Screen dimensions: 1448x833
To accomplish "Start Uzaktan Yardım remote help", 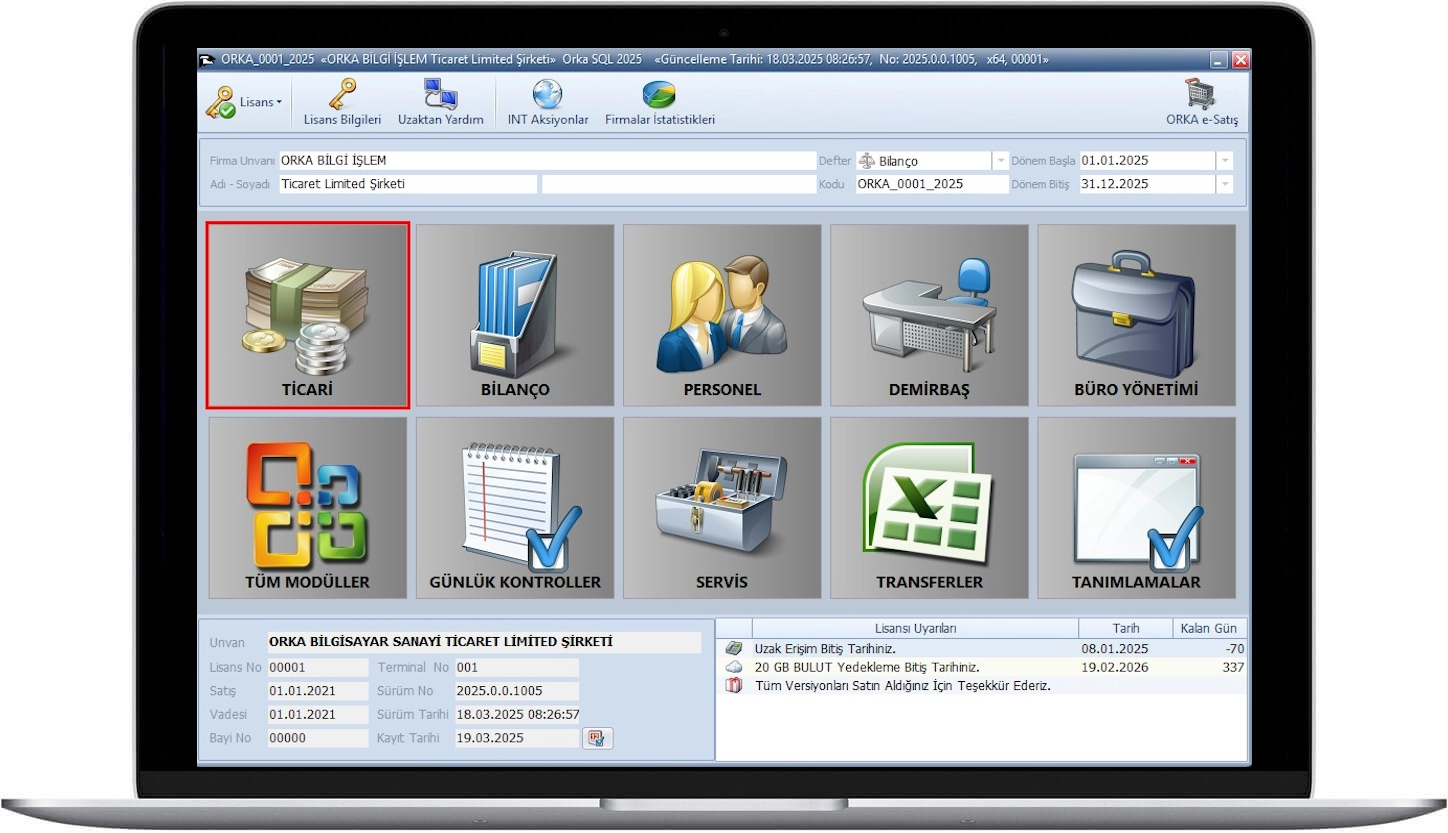I will 440,103.
